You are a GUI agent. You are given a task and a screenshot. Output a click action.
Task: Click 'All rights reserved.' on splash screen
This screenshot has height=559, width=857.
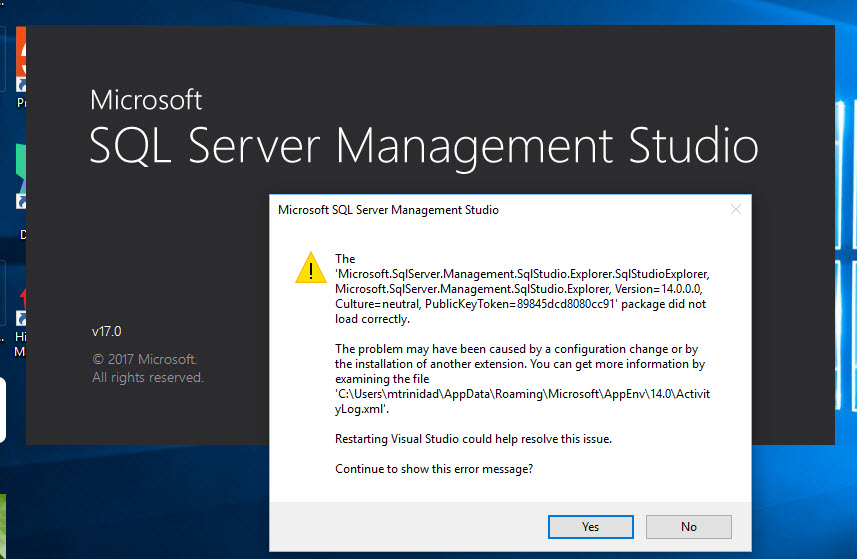point(148,378)
